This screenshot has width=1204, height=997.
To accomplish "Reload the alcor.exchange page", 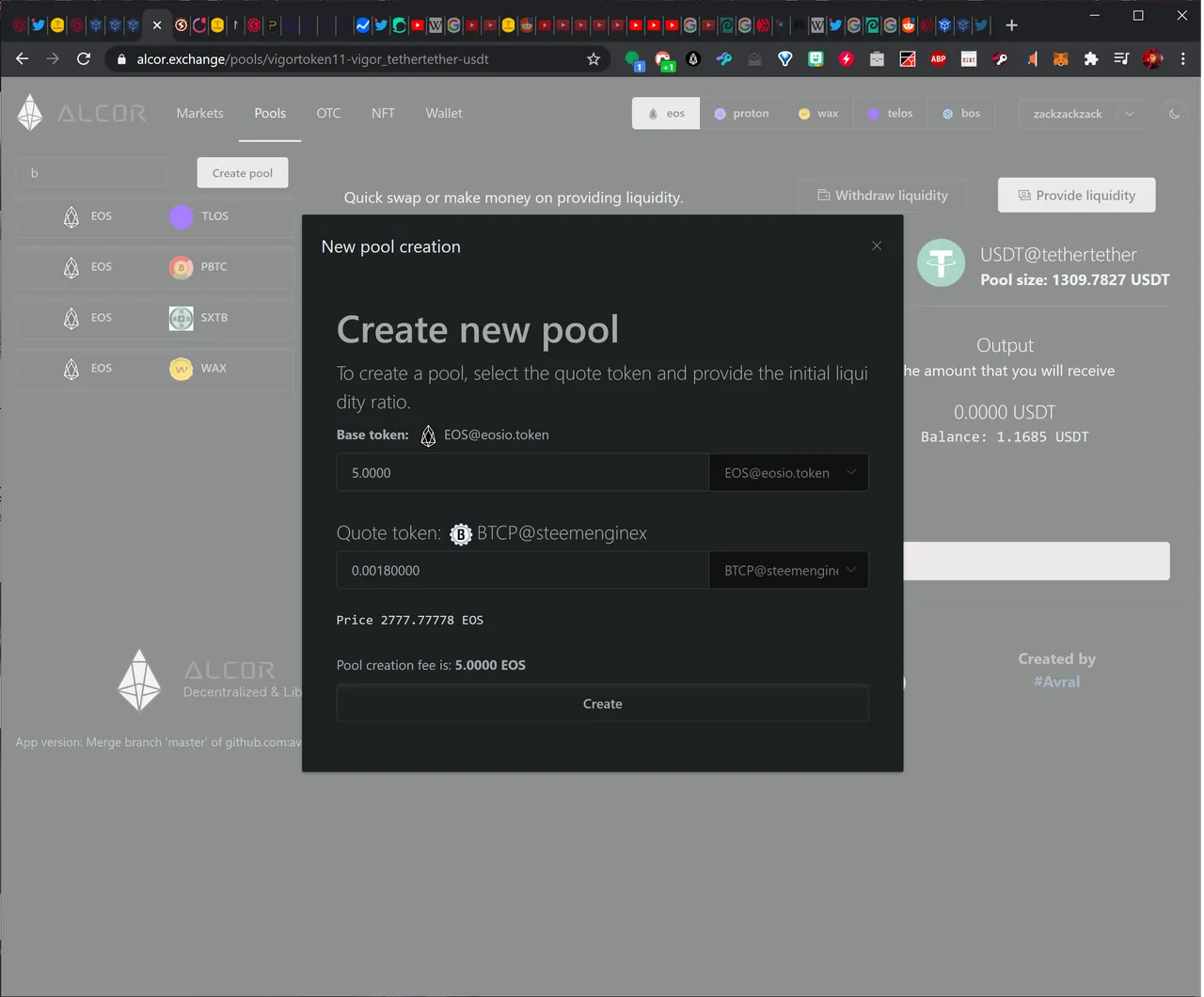I will 84,59.
